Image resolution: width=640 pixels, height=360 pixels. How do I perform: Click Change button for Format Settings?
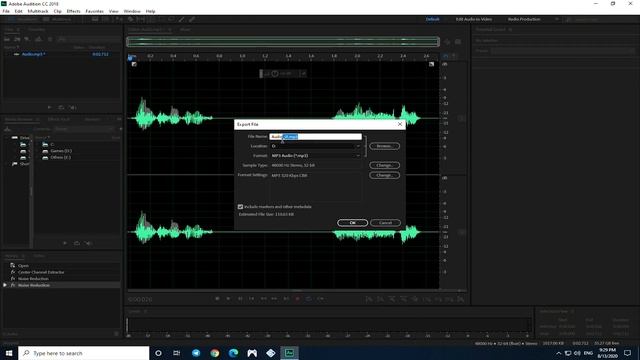[x=384, y=175]
